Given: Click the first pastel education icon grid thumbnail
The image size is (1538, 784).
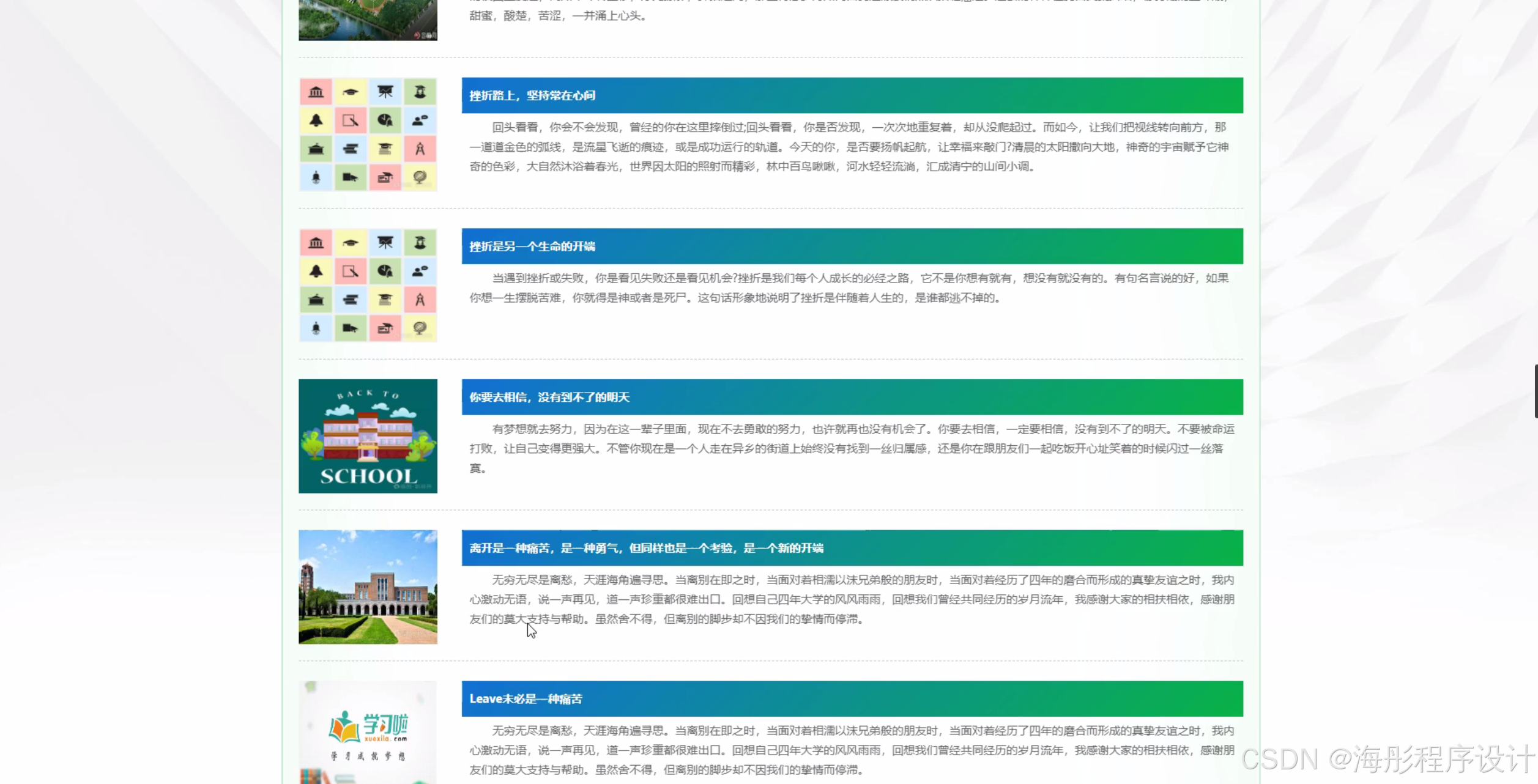Looking at the screenshot, I should tap(368, 135).
